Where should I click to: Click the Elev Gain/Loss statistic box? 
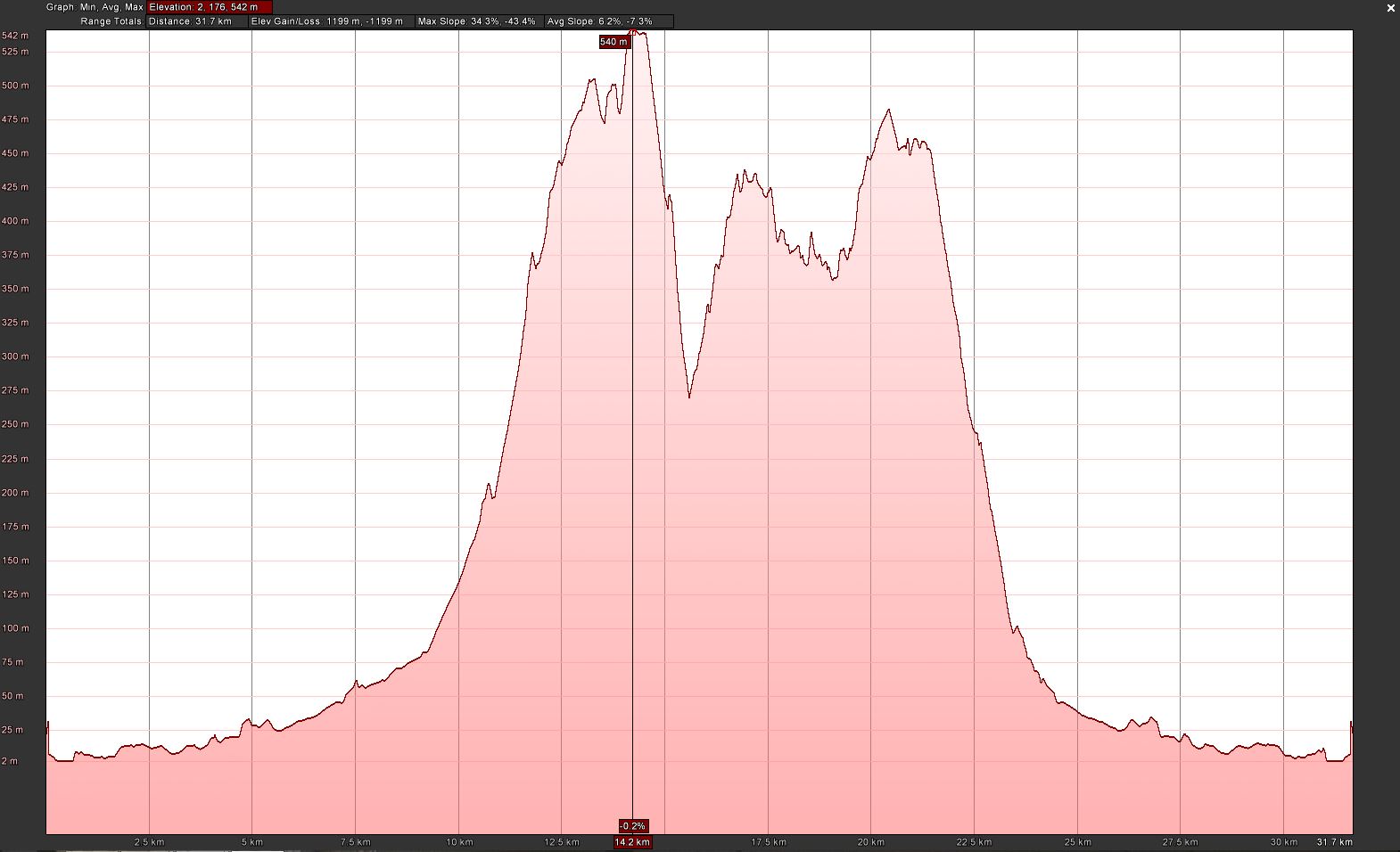click(x=330, y=21)
